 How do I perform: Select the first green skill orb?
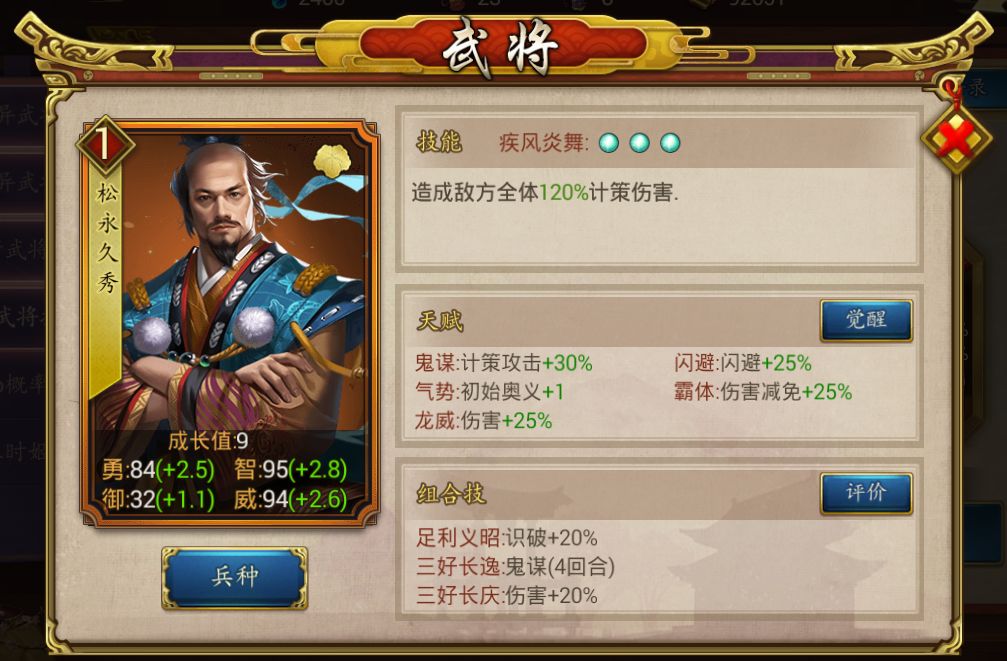609,143
